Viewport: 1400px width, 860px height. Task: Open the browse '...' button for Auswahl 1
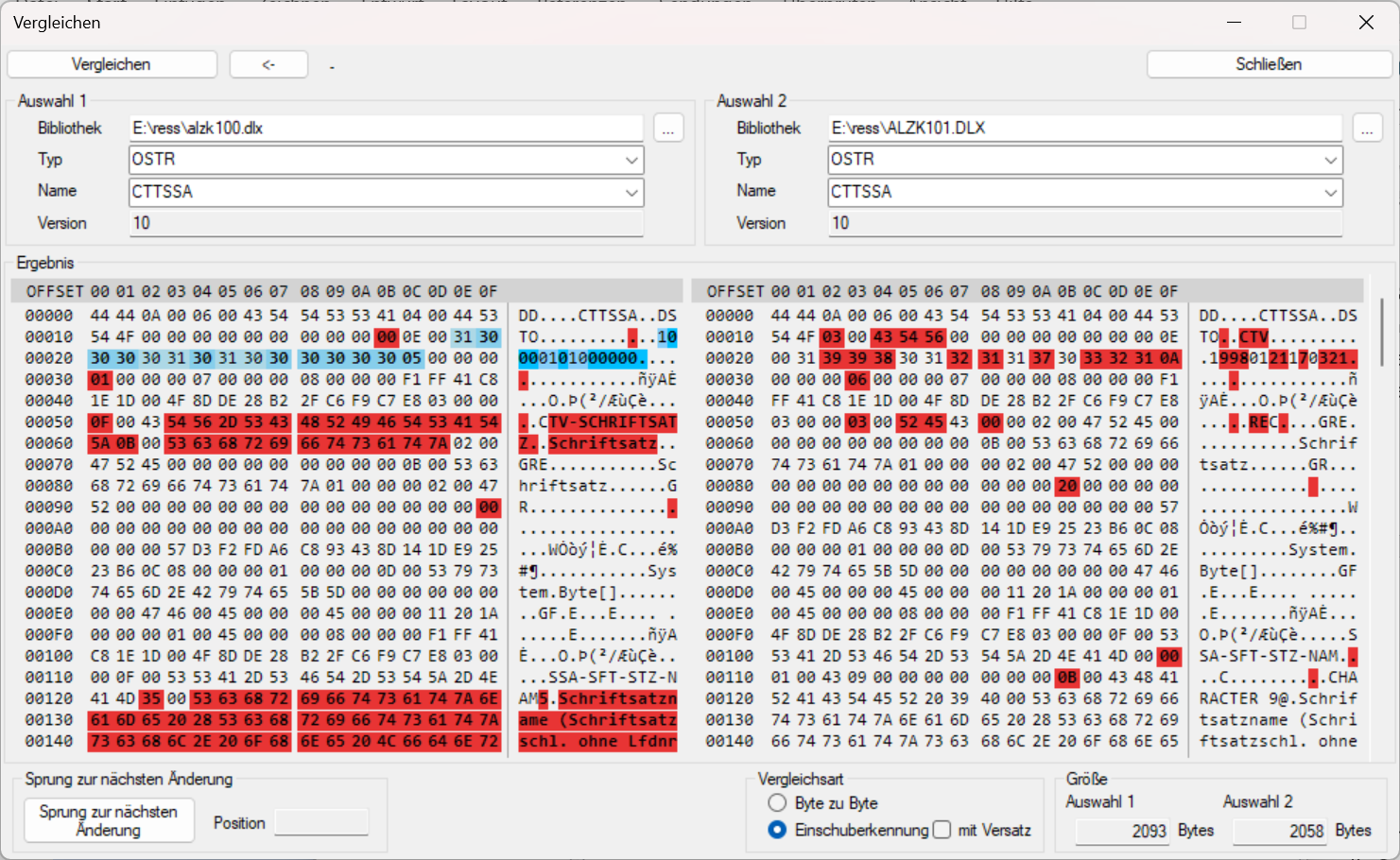tap(668, 129)
